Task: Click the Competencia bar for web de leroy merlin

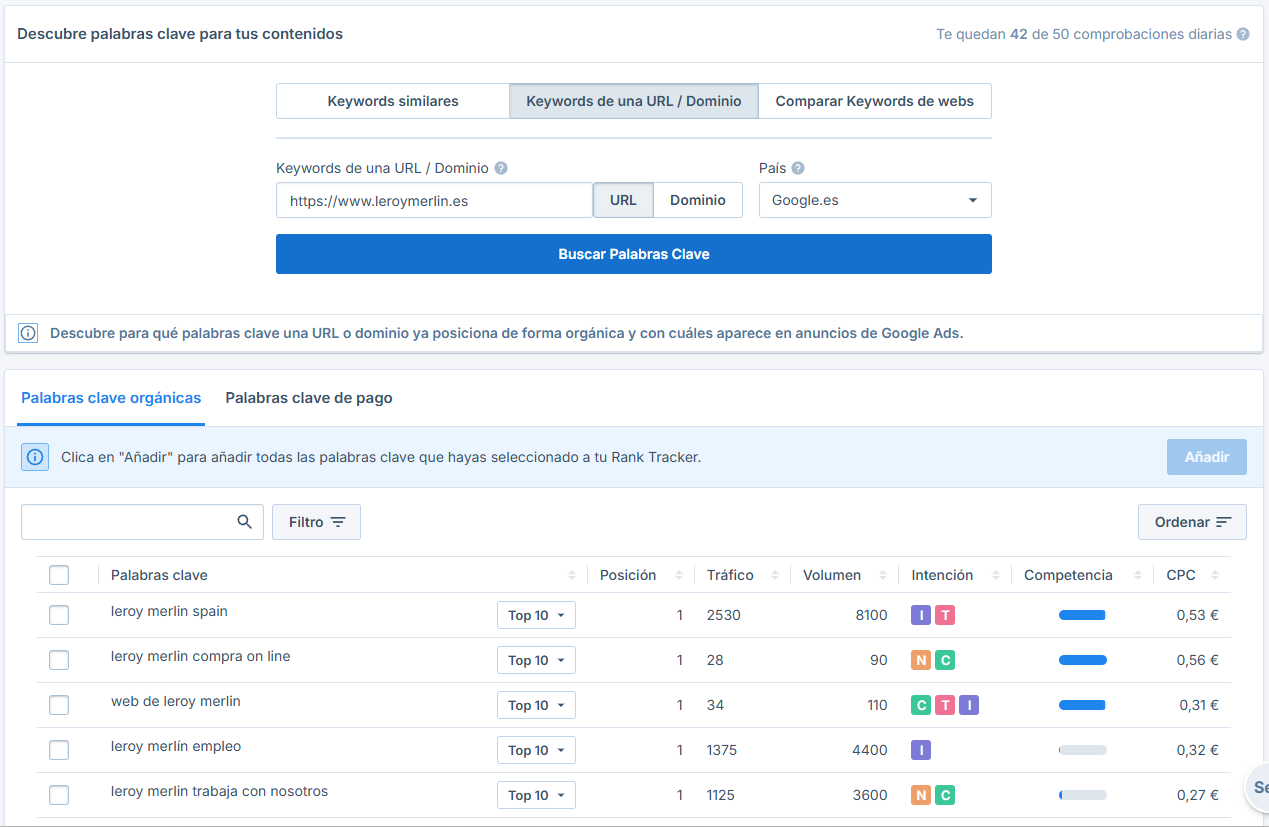Action: click(x=1082, y=704)
